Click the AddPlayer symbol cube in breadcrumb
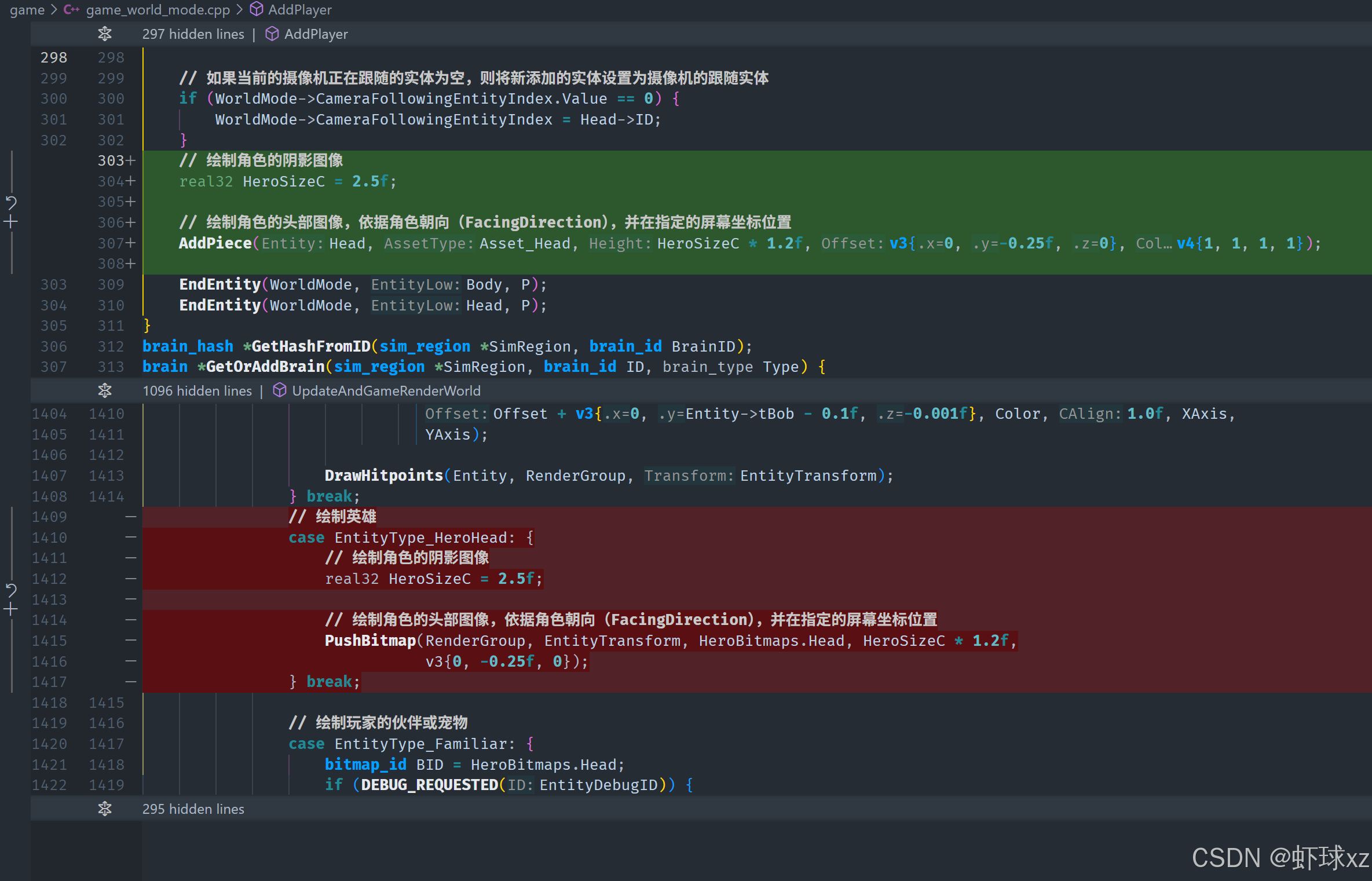This screenshot has height=881, width=1372. click(x=256, y=10)
